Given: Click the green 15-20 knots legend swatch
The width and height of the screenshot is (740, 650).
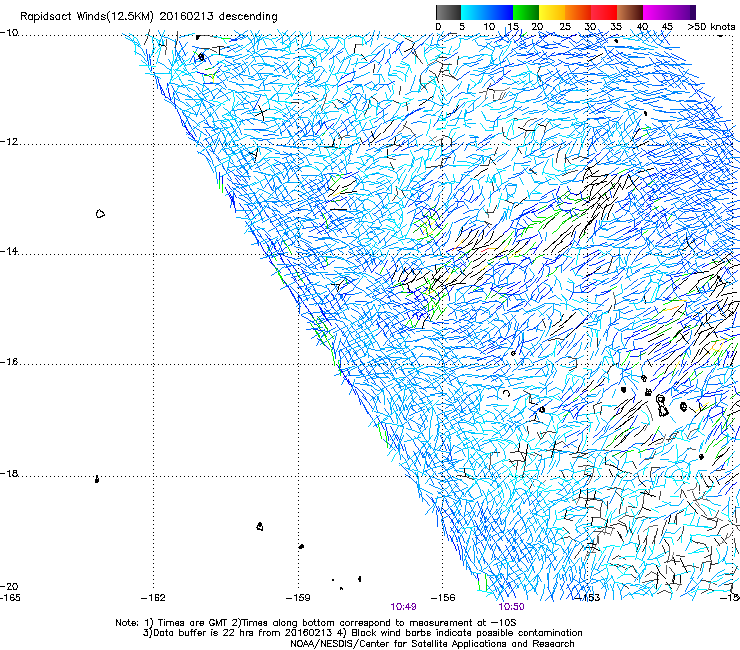Looking at the screenshot, I should [526, 12].
